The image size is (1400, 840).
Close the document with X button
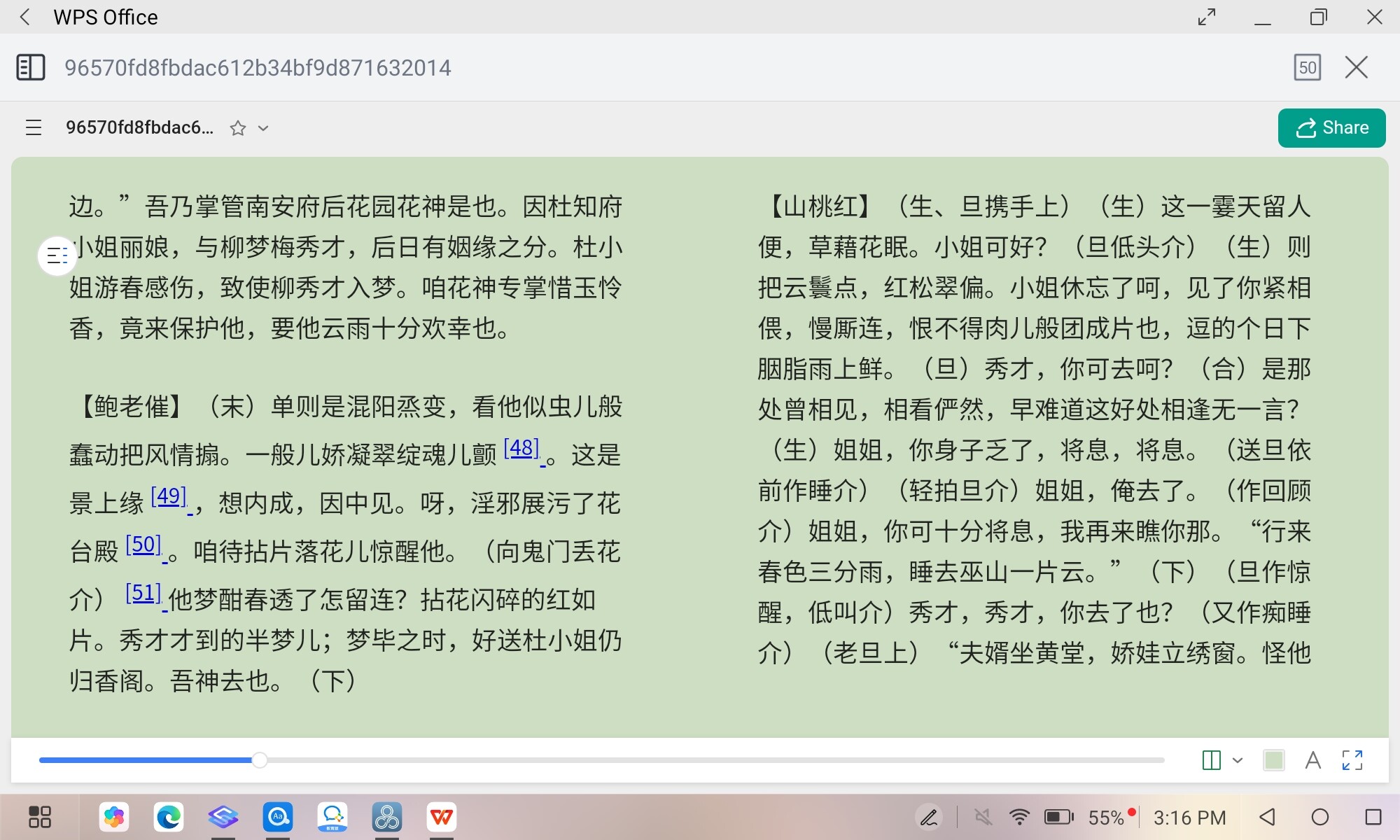(1356, 68)
